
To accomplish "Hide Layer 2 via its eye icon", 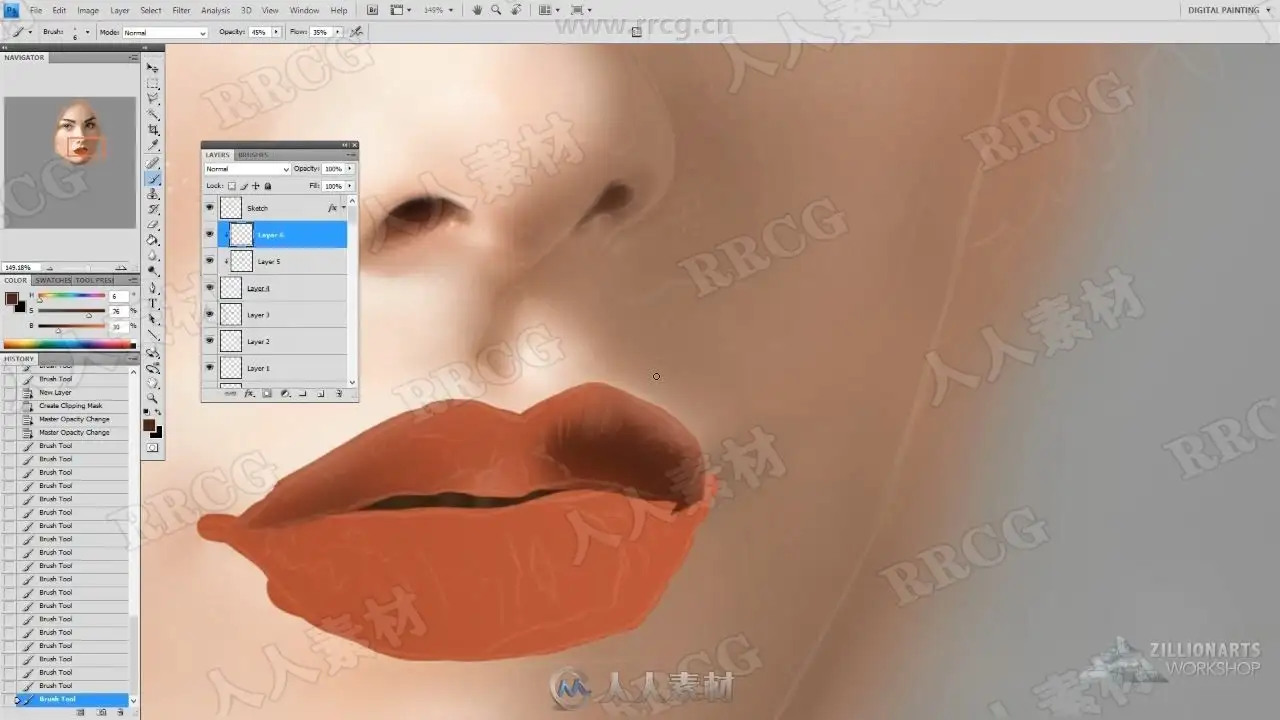I will [x=210, y=341].
